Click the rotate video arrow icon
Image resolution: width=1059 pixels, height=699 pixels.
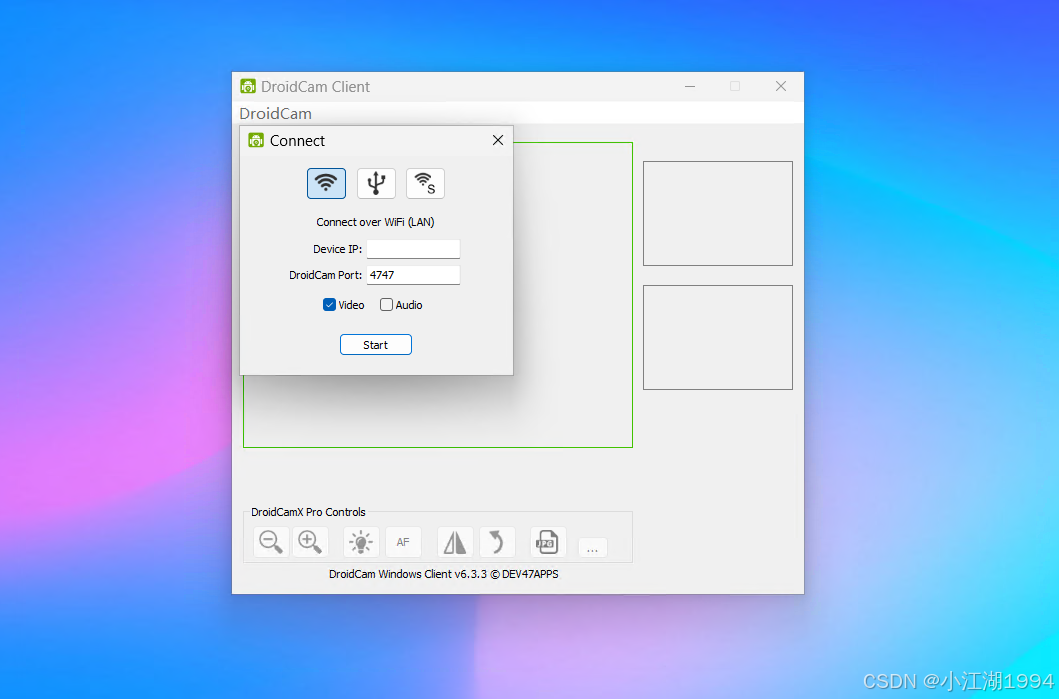pyautogui.click(x=497, y=542)
